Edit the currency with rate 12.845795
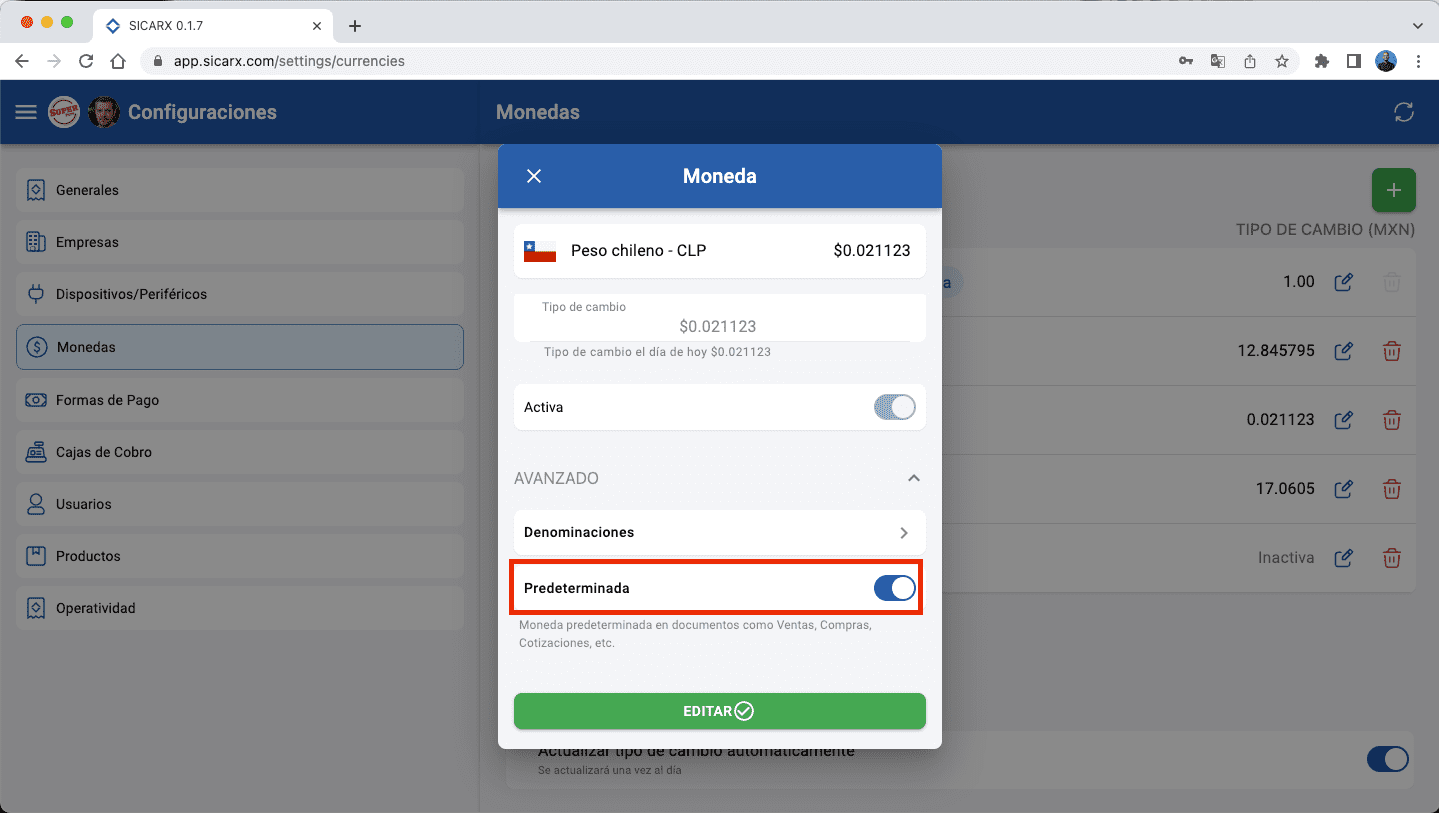The width and height of the screenshot is (1439, 813). (1343, 351)
